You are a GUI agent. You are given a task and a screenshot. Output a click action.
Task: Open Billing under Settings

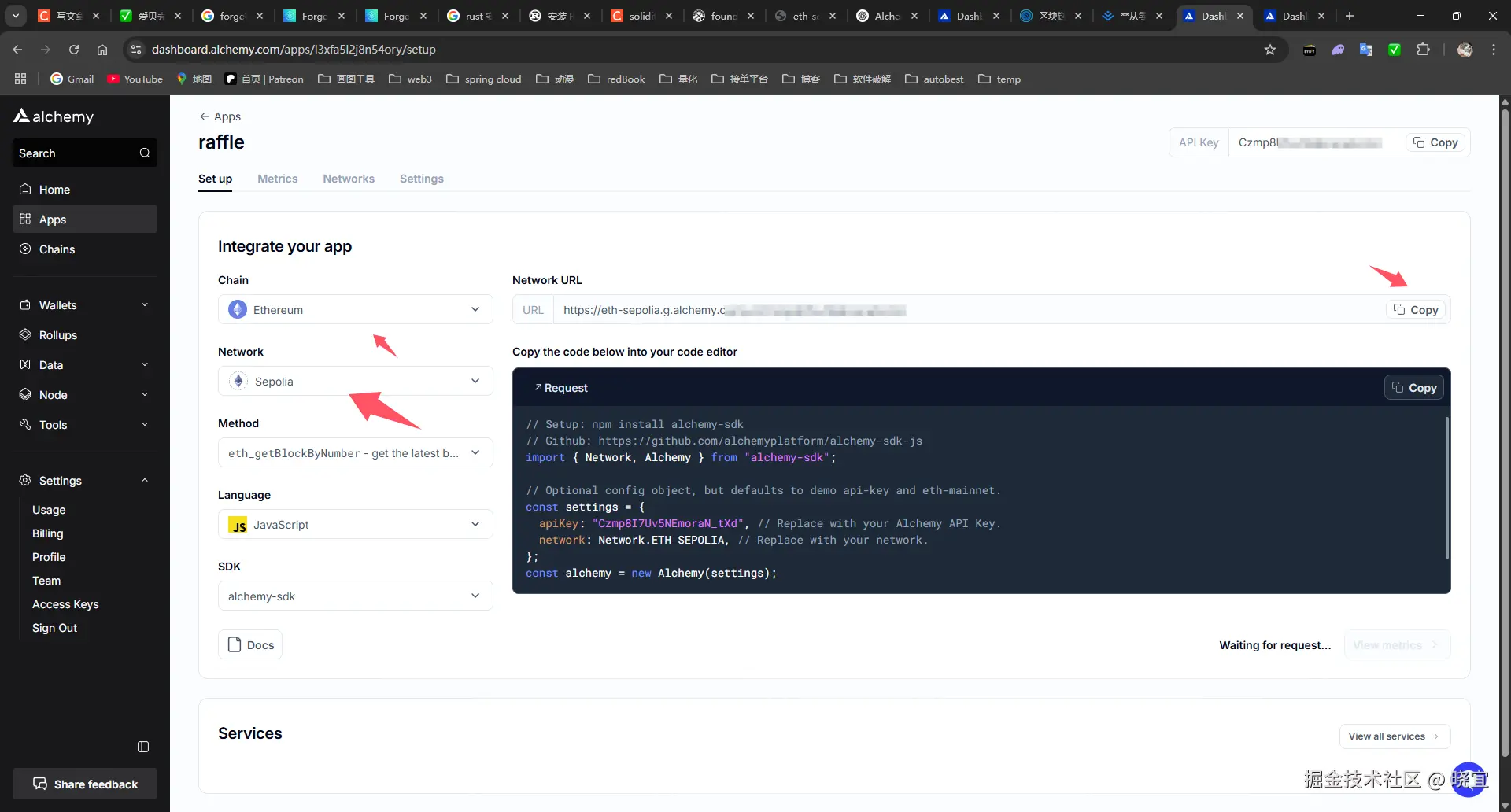click(x=48, y=533)
